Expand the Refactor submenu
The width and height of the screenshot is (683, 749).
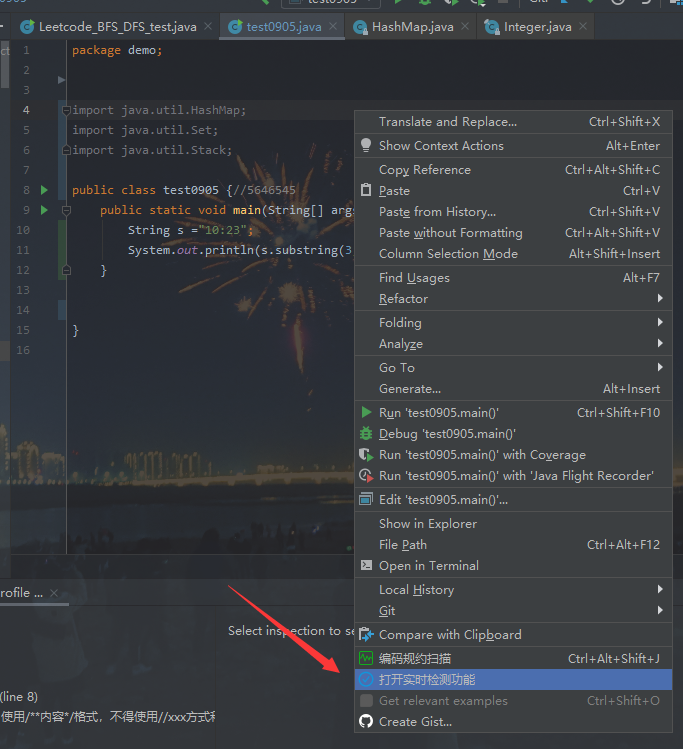(513, 299)
